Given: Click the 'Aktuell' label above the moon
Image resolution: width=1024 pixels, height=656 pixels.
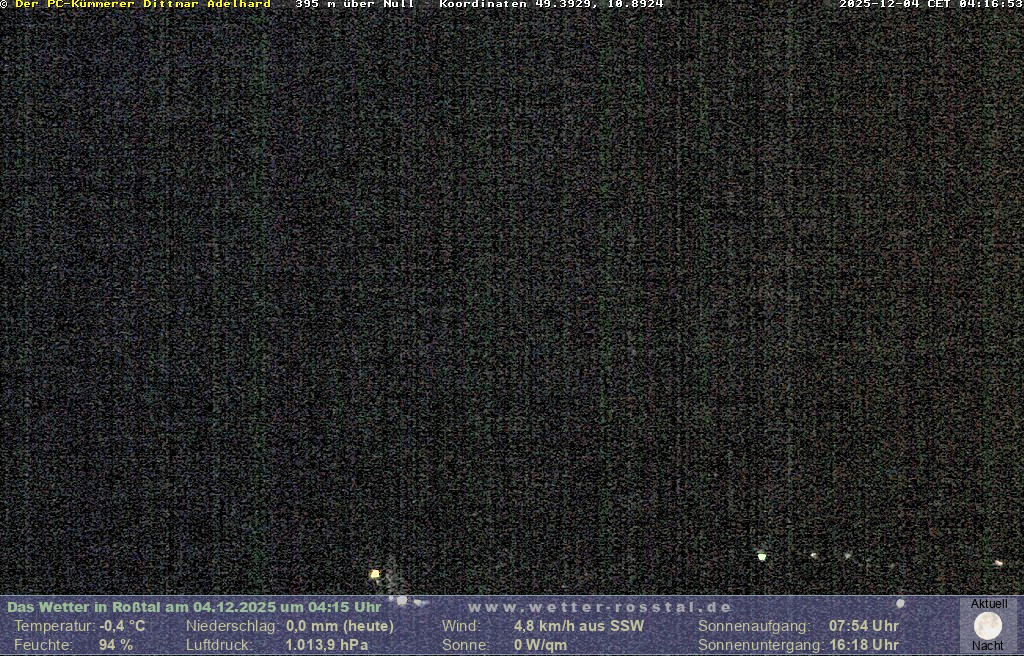Looking at the screenshot, I should pyautogui.click(x=989, y=604).
